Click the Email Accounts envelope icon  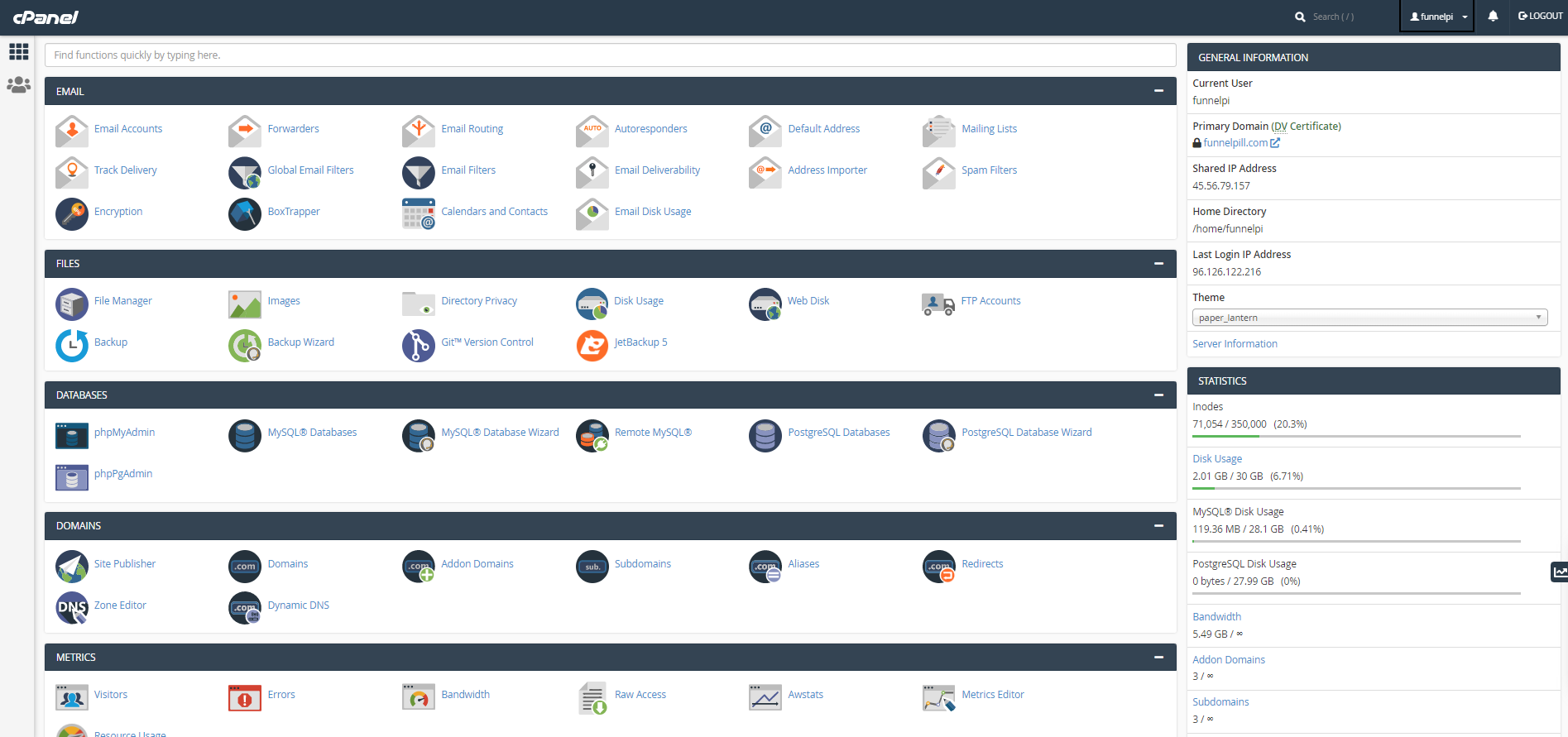coord(72,132)
